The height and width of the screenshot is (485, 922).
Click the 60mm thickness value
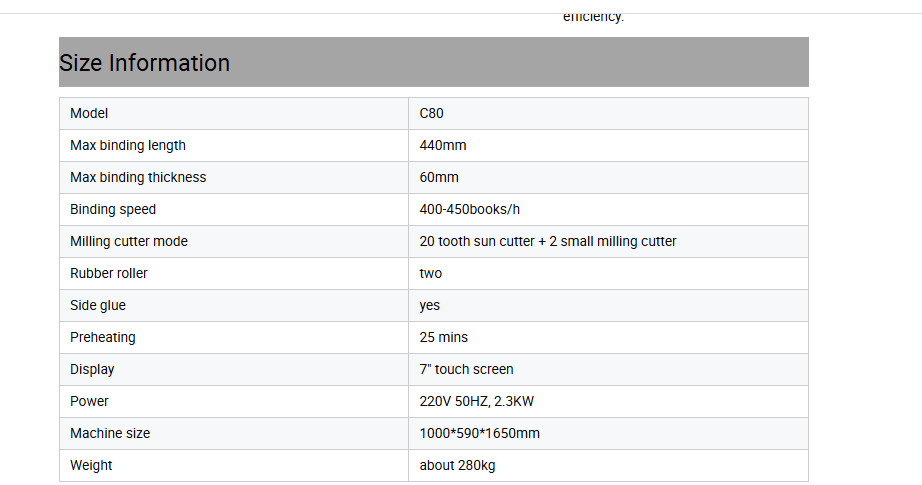pyautogui.click(x=439, y=178)
